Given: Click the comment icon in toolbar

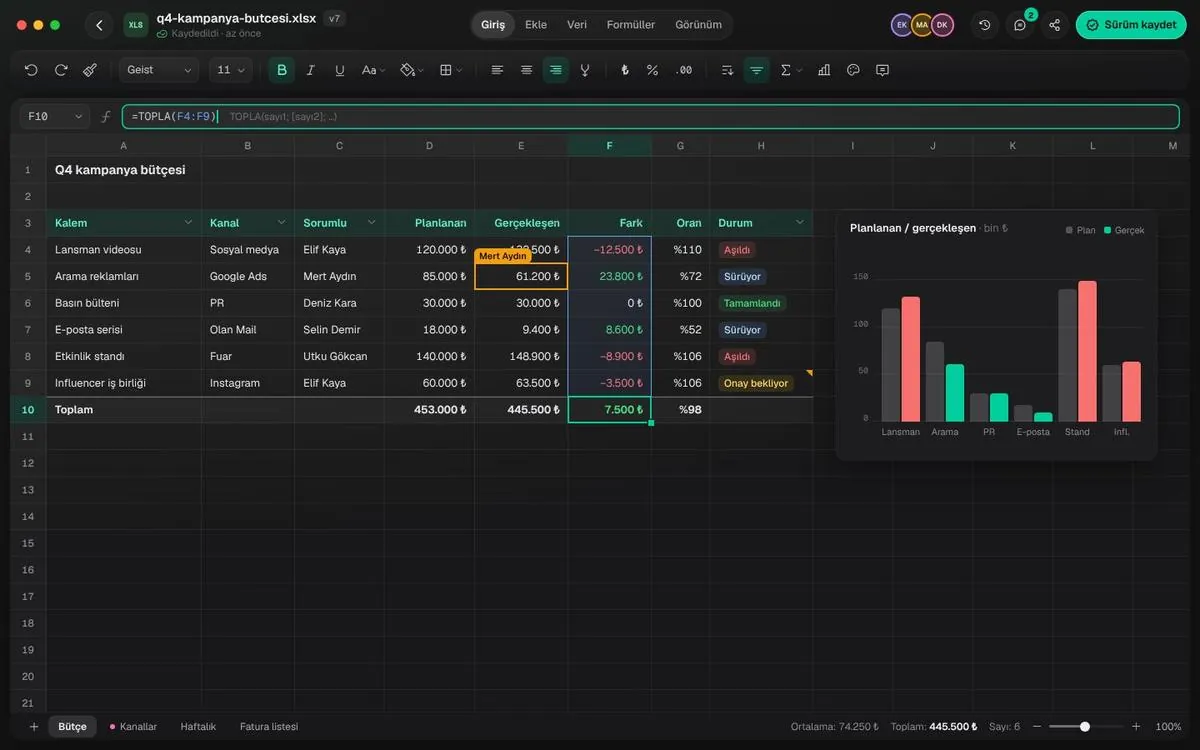Looking at the screenshot, I should click(882, 70).
